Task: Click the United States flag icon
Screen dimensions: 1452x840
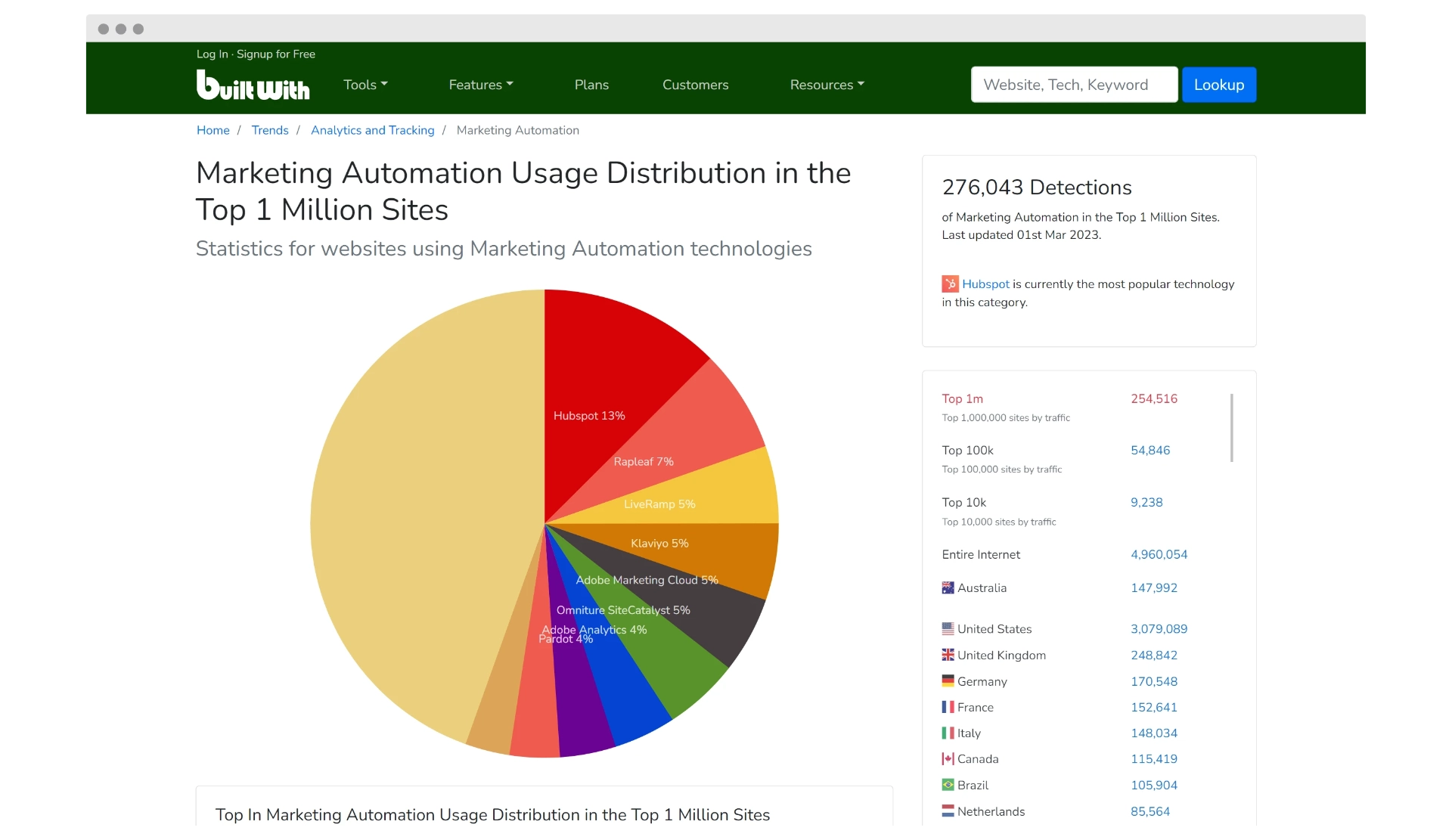Action: coord(948,628)
